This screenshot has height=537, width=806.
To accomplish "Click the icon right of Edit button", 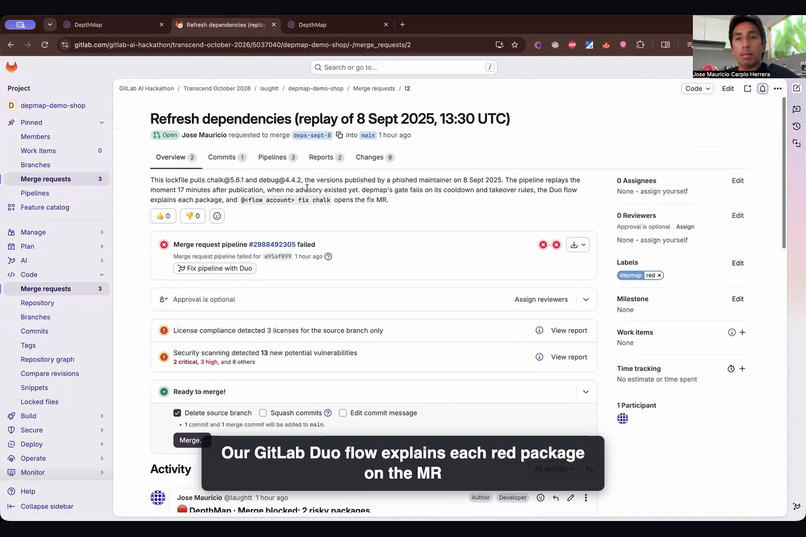I will coord(747,88).
